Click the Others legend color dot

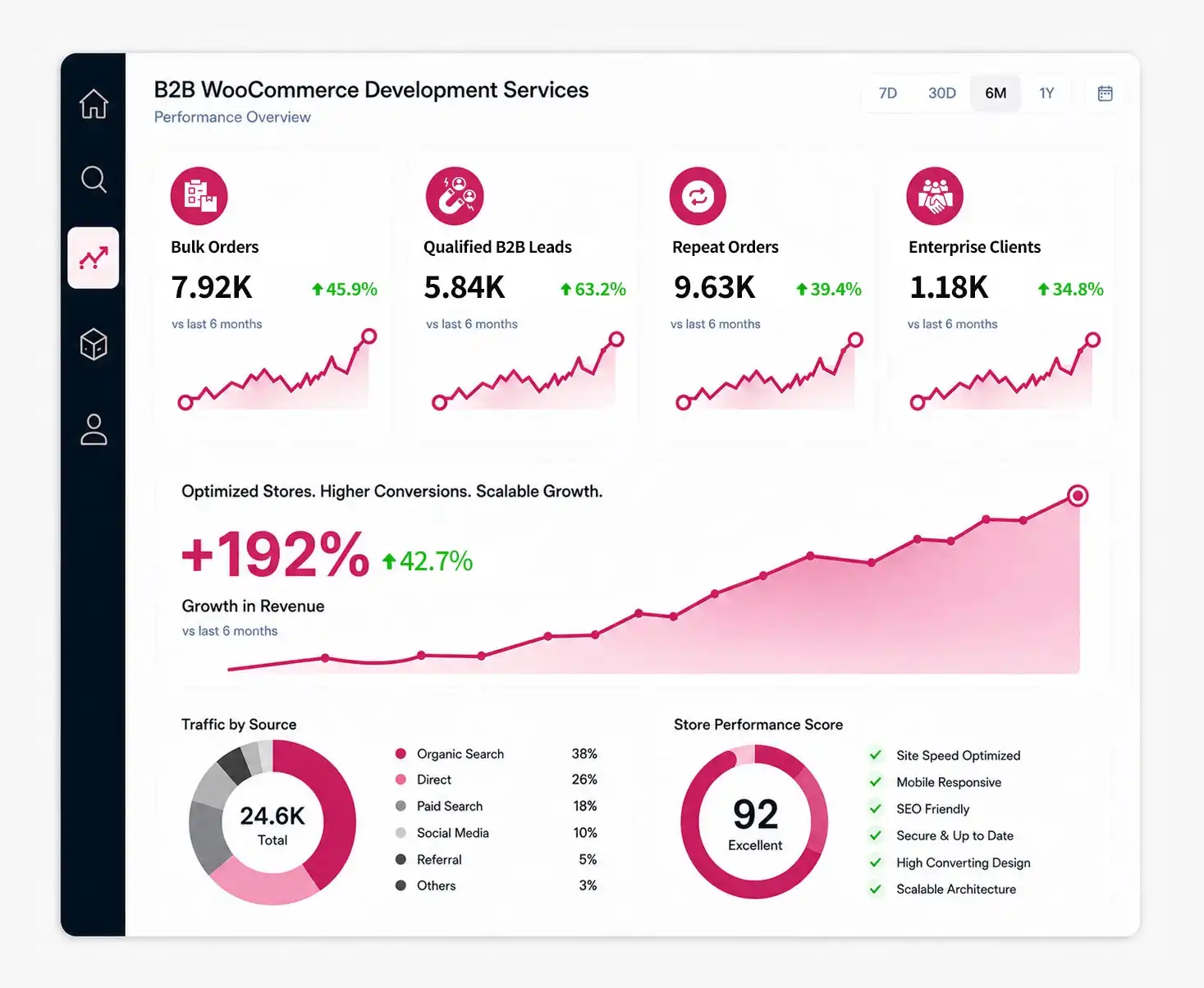401,885
